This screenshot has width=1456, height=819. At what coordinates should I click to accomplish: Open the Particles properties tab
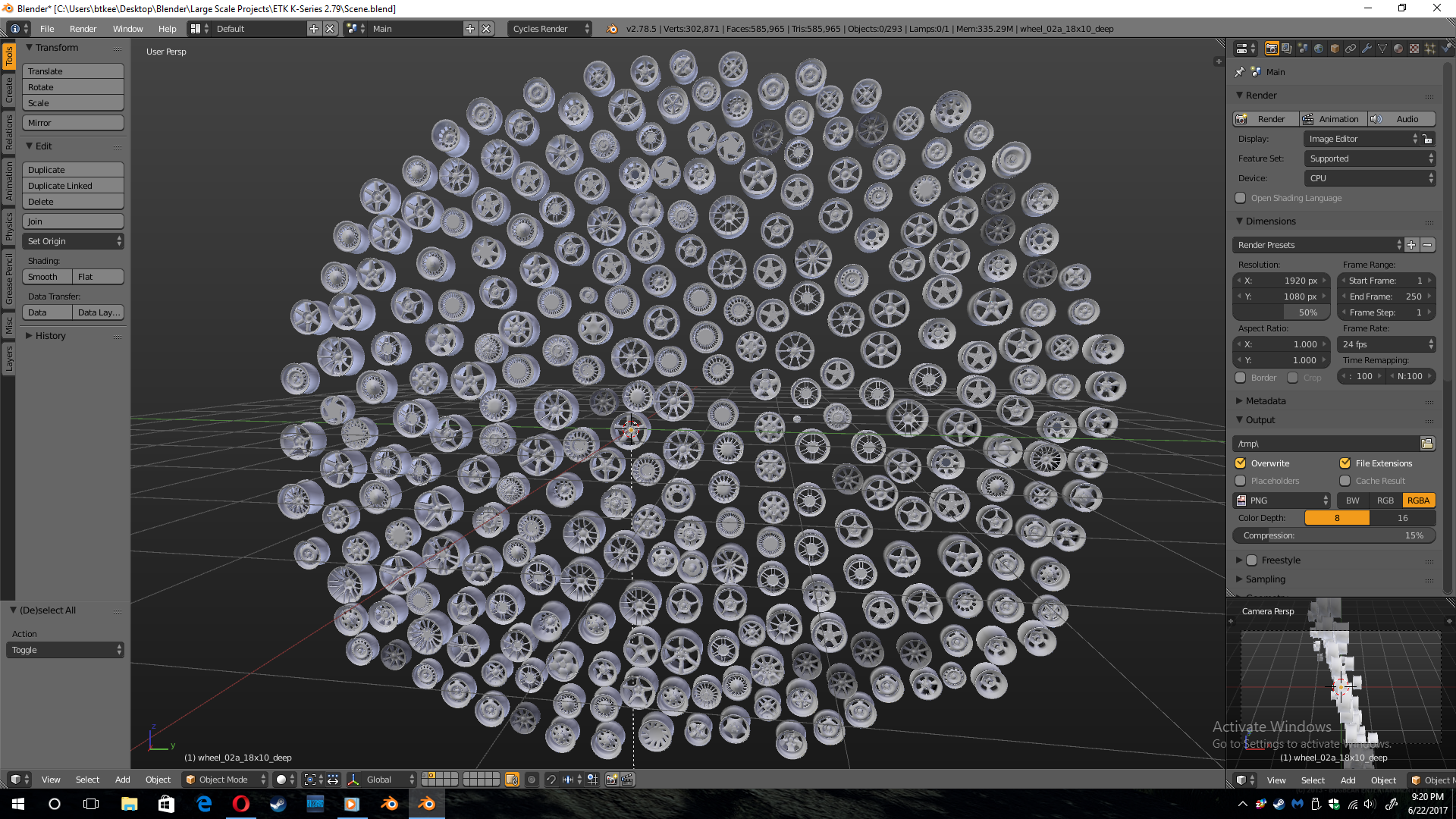point(1430,49)
